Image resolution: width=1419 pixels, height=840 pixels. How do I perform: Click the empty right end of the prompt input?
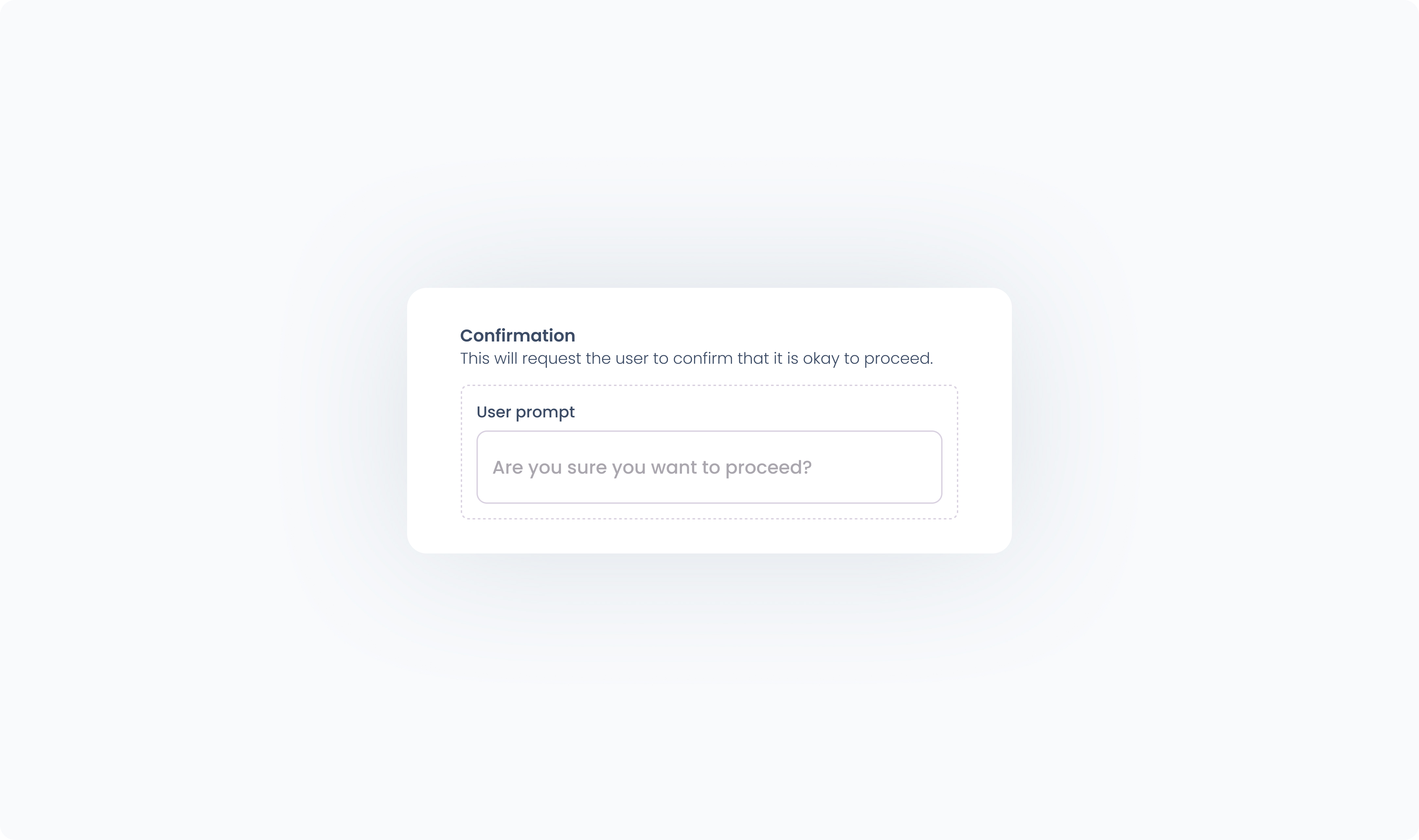coord(878,467)
